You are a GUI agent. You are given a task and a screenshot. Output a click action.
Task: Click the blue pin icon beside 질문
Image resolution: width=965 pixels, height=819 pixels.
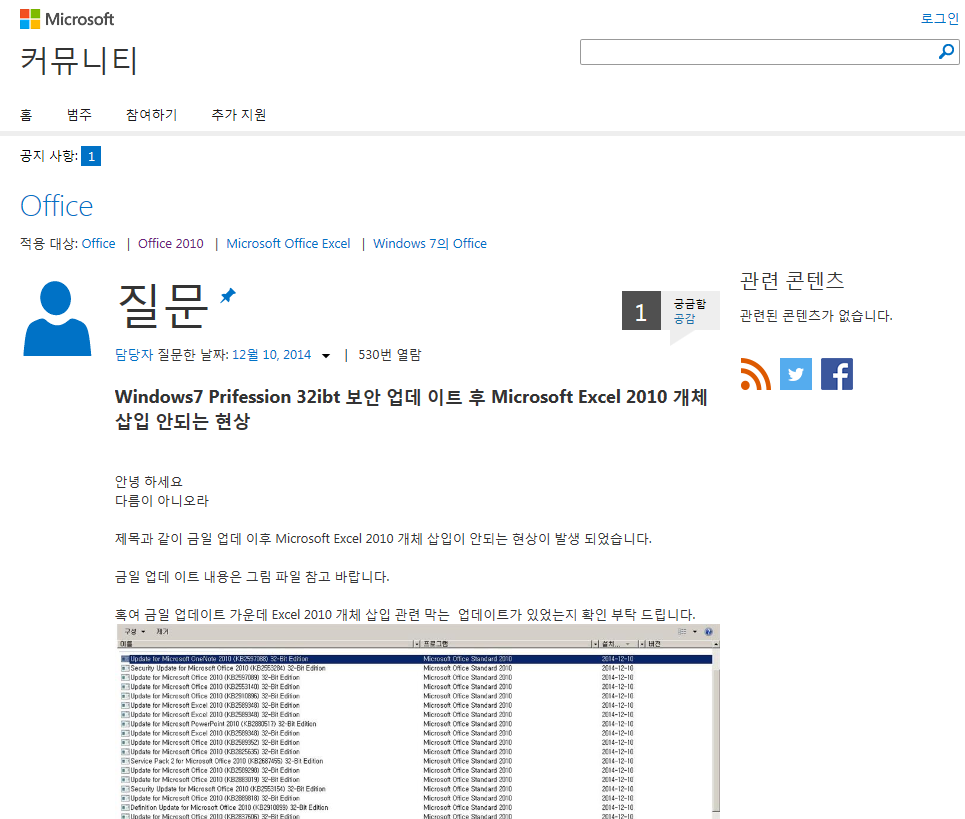tap(228, 295)
